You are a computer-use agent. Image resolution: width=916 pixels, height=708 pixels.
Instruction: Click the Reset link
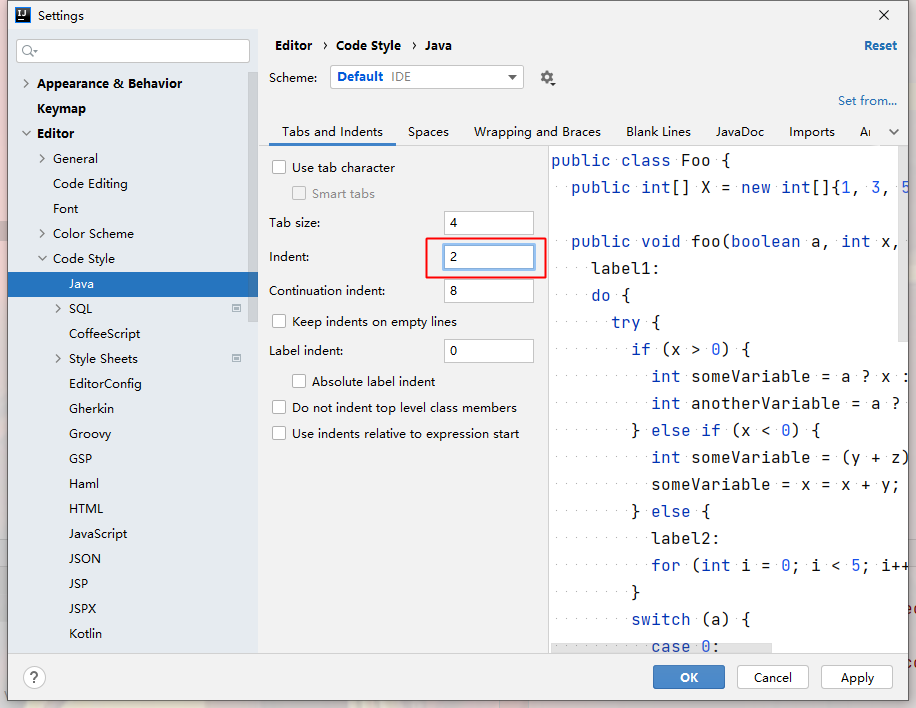tap(880, 46)
